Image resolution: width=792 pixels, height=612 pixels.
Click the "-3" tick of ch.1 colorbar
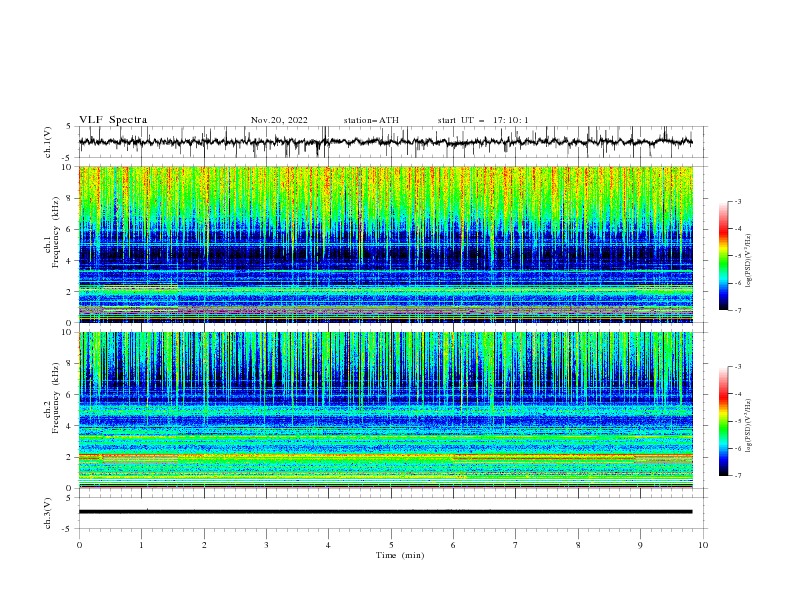coord(738,201)
